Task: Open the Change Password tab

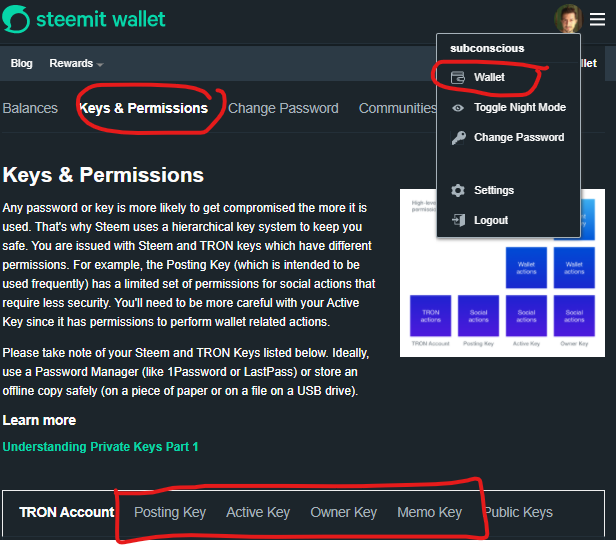Action: (x=283, y=108)
